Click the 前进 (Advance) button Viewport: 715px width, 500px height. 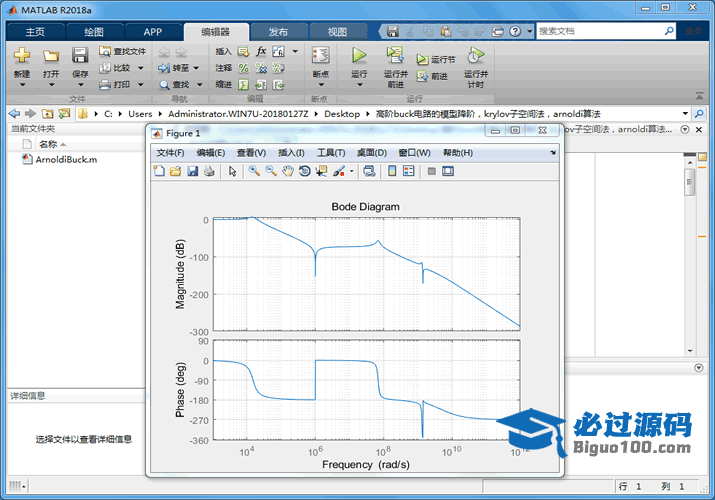tap(432, 76)
